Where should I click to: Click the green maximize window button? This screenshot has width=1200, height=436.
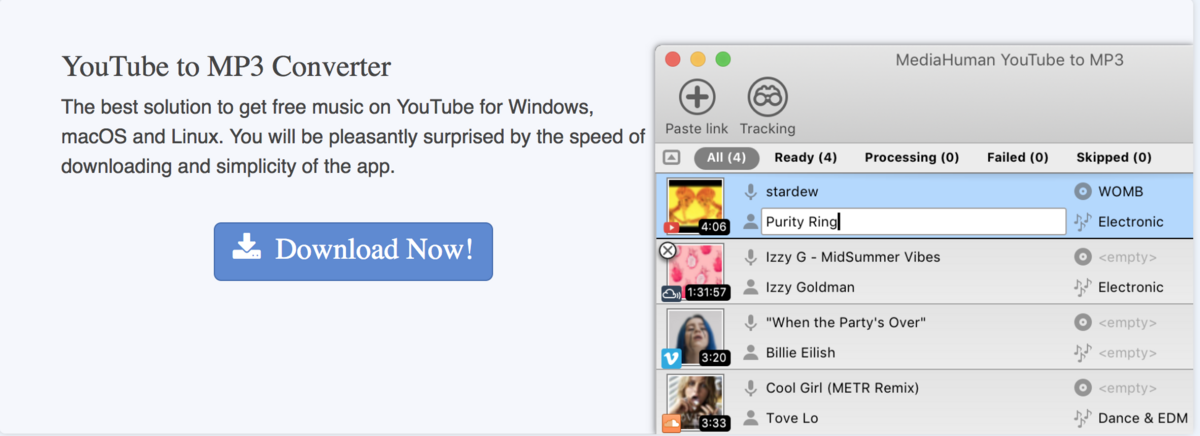722,59
